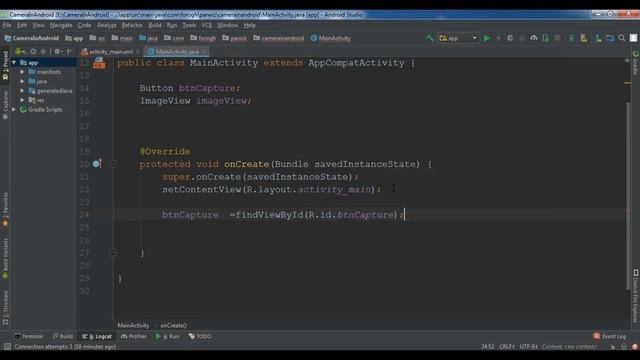This screenshot has height=360, width=640.
Task: Open the Refactor menu
Action: click(132, 25)
